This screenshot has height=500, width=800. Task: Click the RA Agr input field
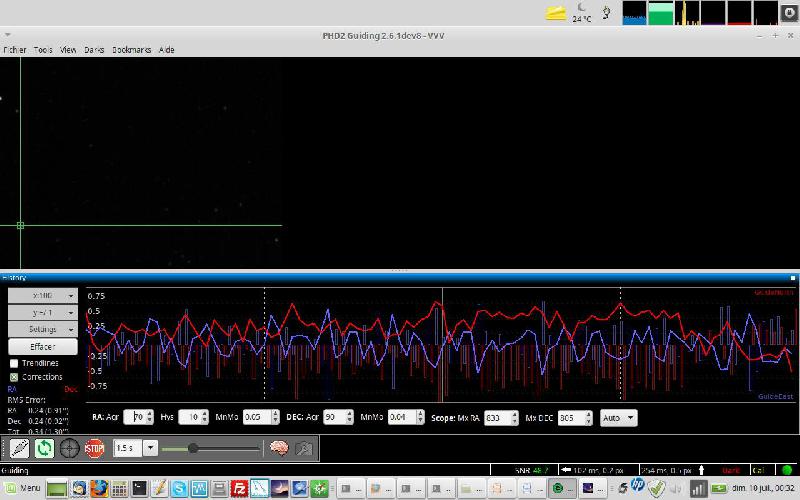tap(134, 417)
